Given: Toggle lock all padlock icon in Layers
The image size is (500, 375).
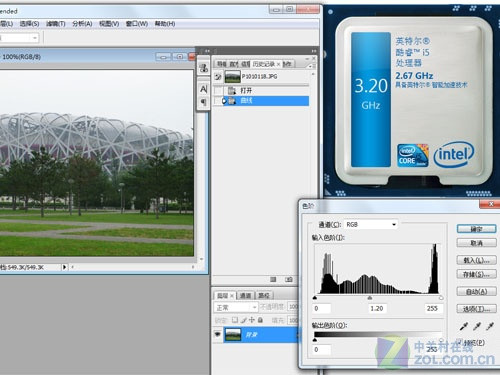Looking at the screenshot, I should point(260,320).
